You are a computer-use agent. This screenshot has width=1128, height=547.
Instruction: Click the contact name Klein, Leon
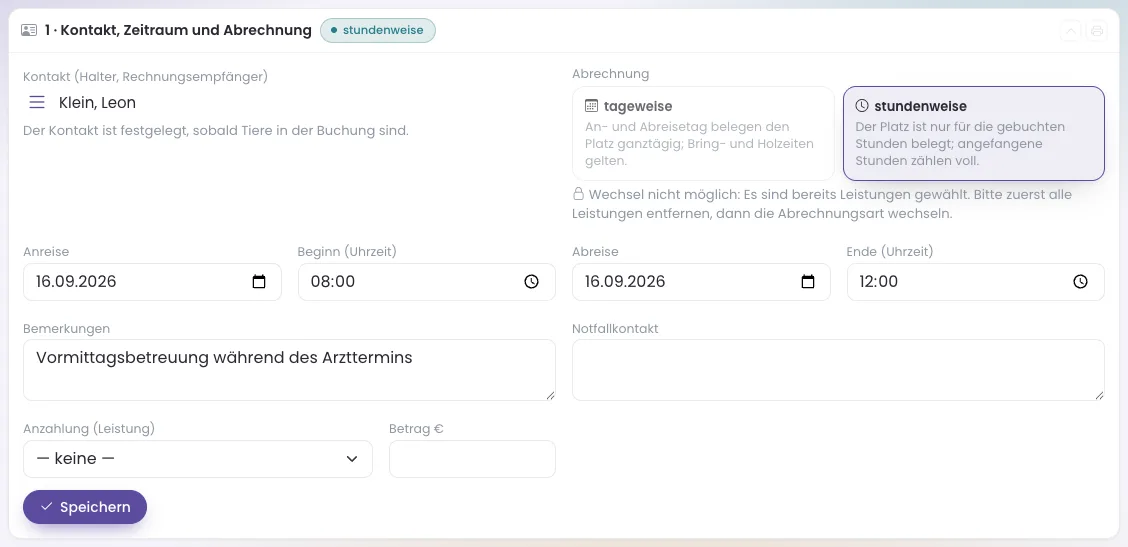[97, 102]
